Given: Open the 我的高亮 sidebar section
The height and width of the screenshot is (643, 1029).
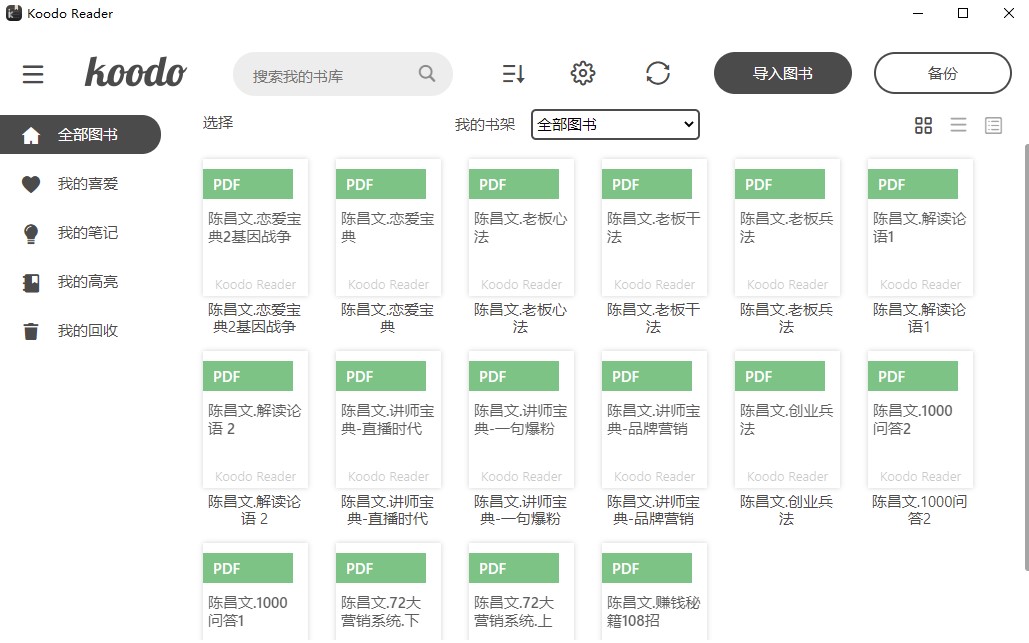Looking at the screenshot, I should pyautogui.click(x=80, y=282).
